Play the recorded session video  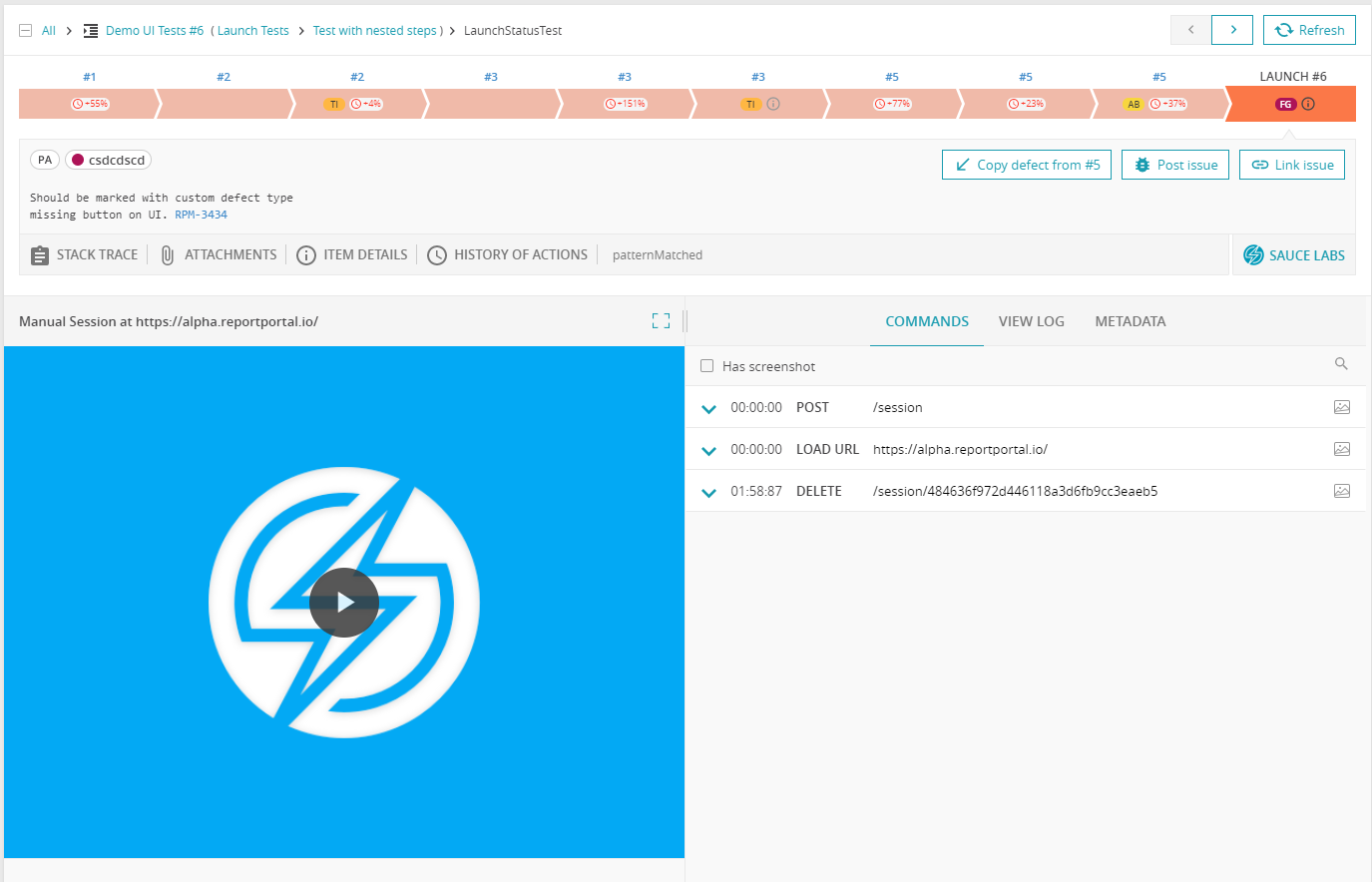[344, 603]
